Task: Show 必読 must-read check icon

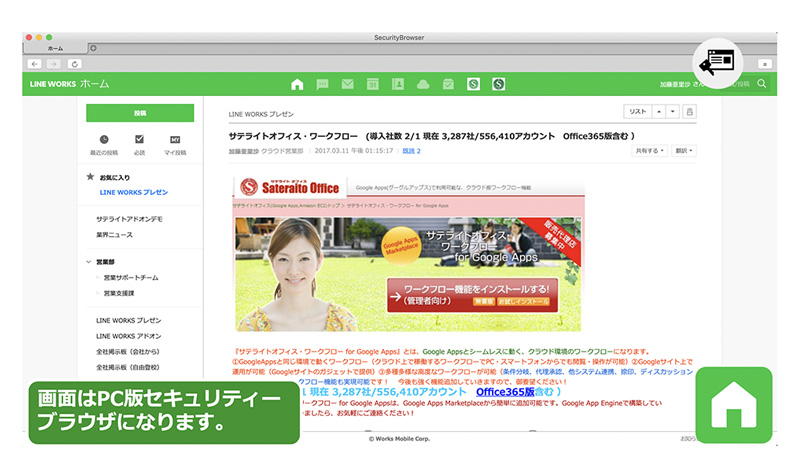Action: [x=139, y=139]
